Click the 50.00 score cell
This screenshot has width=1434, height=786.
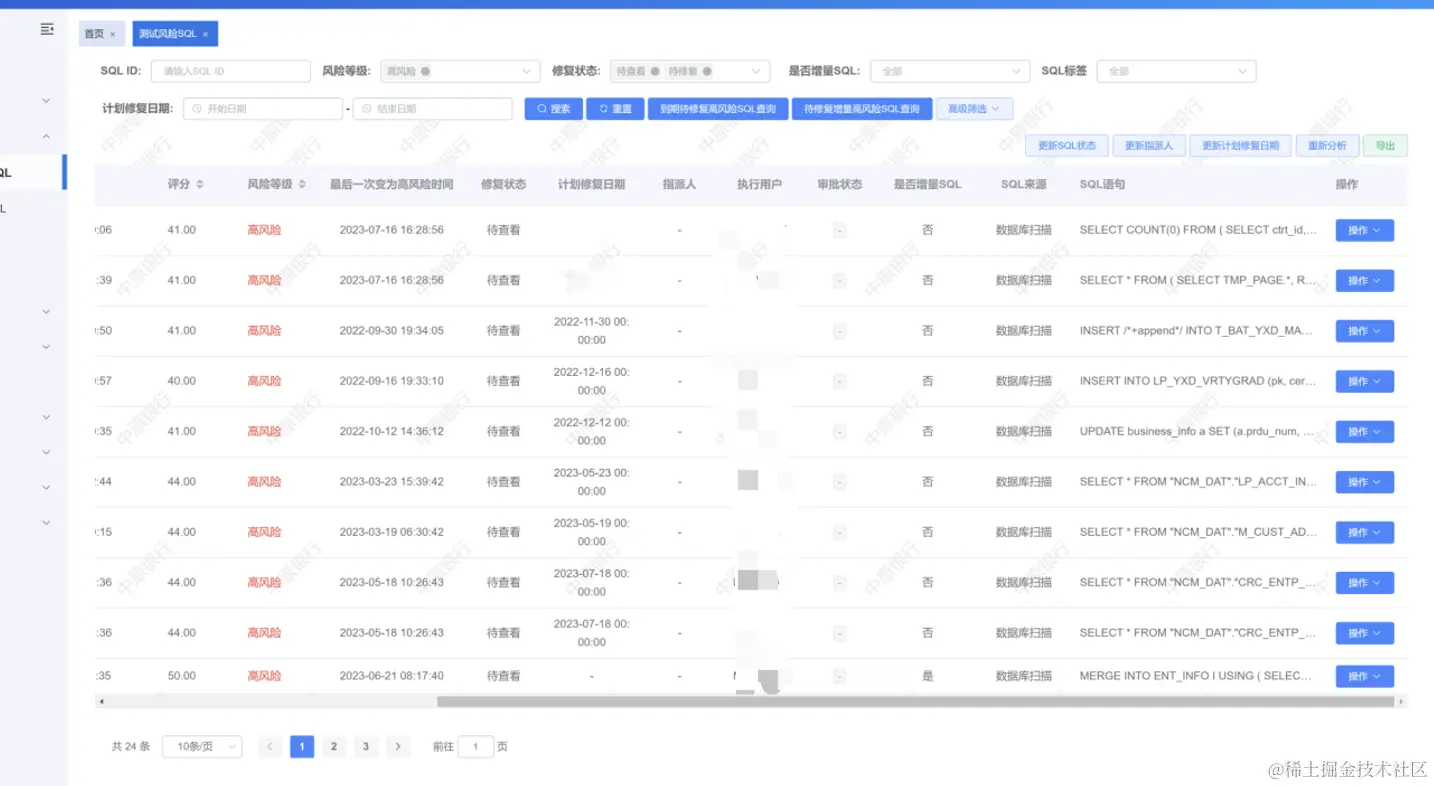[x=182, y=676]
